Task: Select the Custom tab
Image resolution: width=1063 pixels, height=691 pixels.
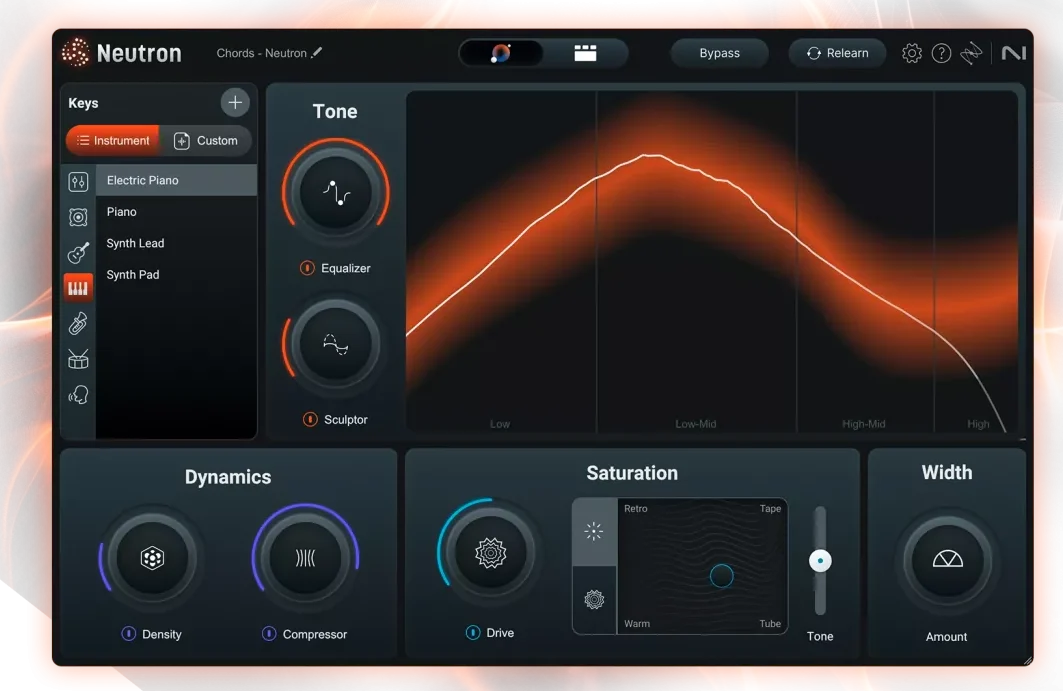Action: (206, 140)
